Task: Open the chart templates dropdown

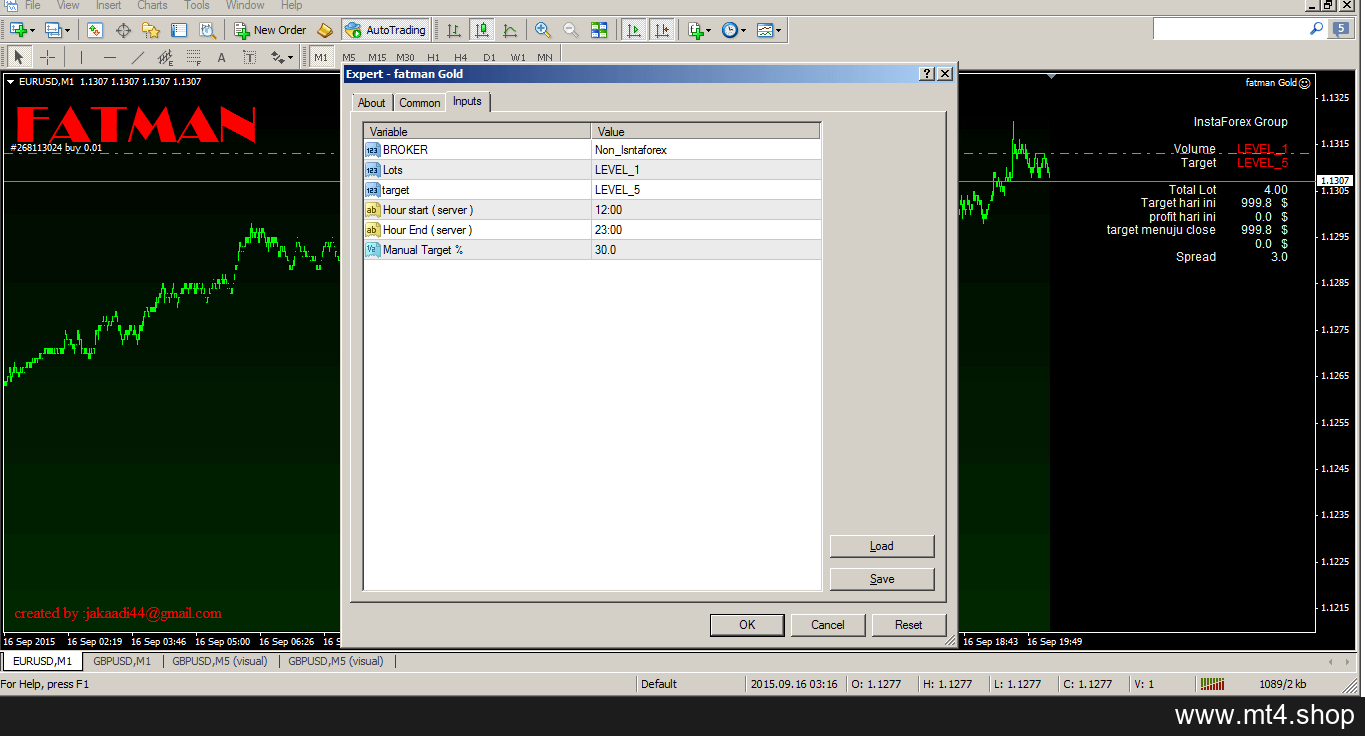Action: [768, 30]
